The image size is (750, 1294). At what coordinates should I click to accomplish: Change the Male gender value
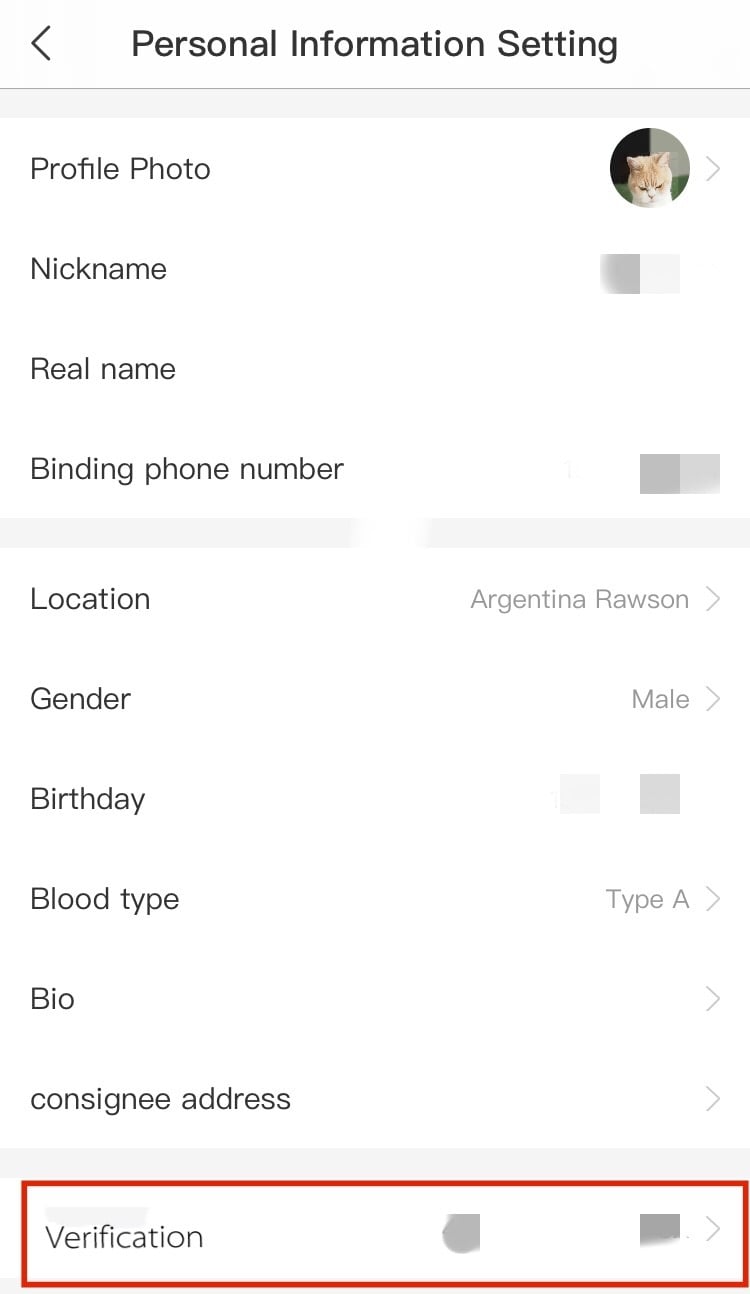[x=660, y=699]
